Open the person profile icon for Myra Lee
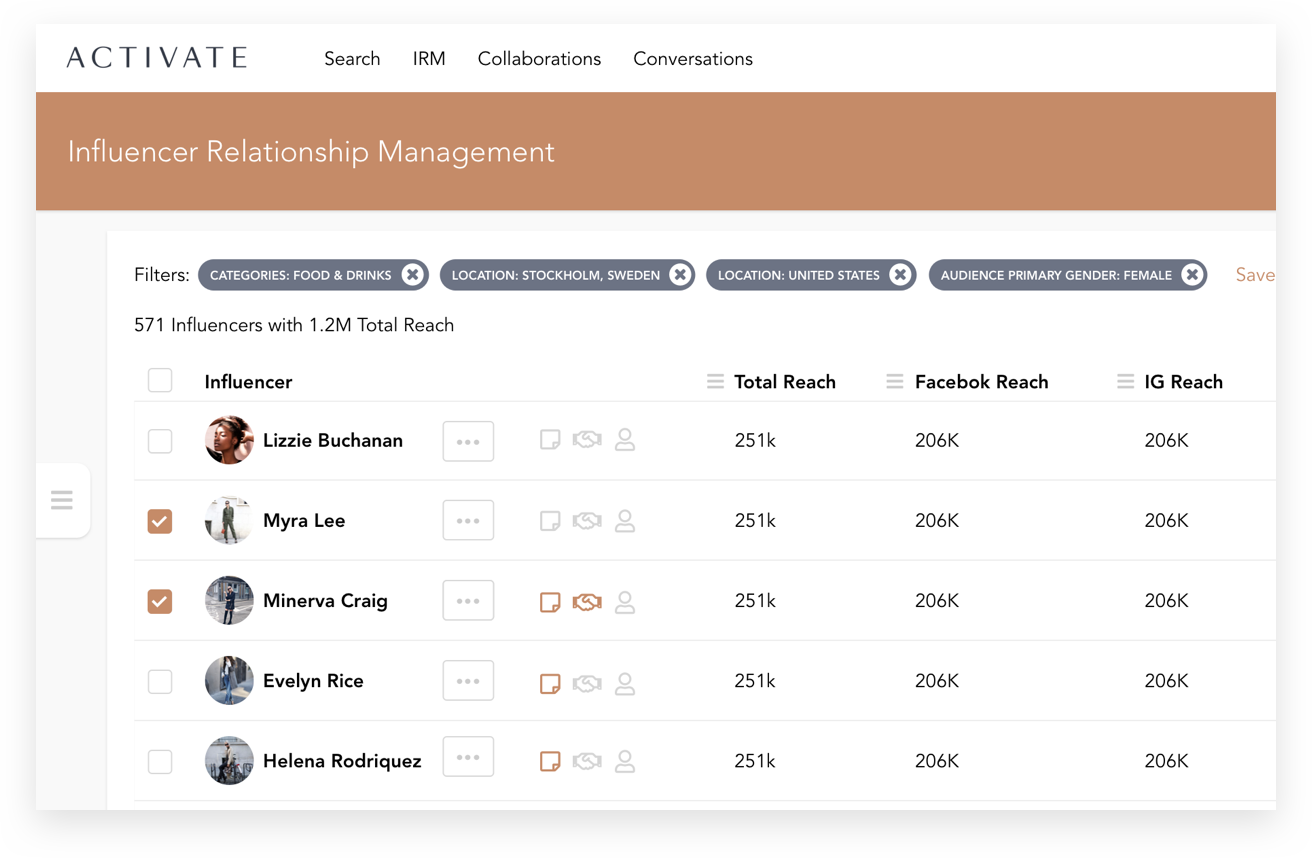This screenshot has width=1312, height=858. click(625, 521)
